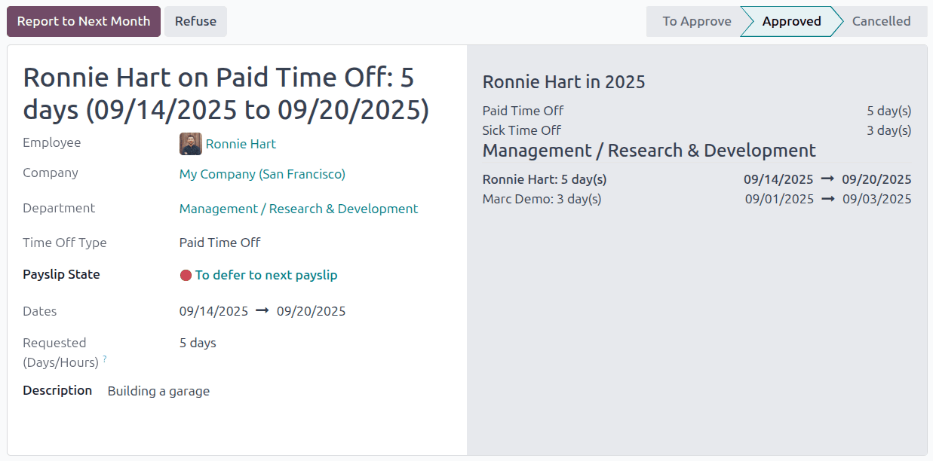
Task: Select the Cancelled status stage
Action: 880,21
